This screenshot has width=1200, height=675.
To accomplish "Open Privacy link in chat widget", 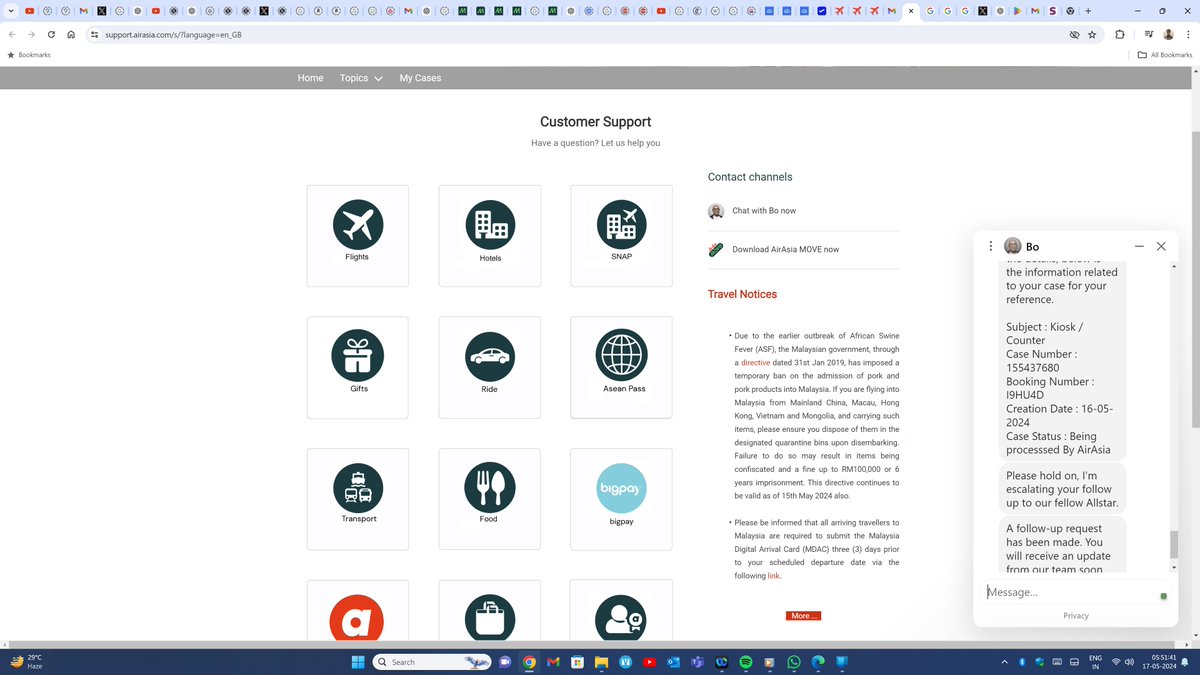I will [1076, 616].
